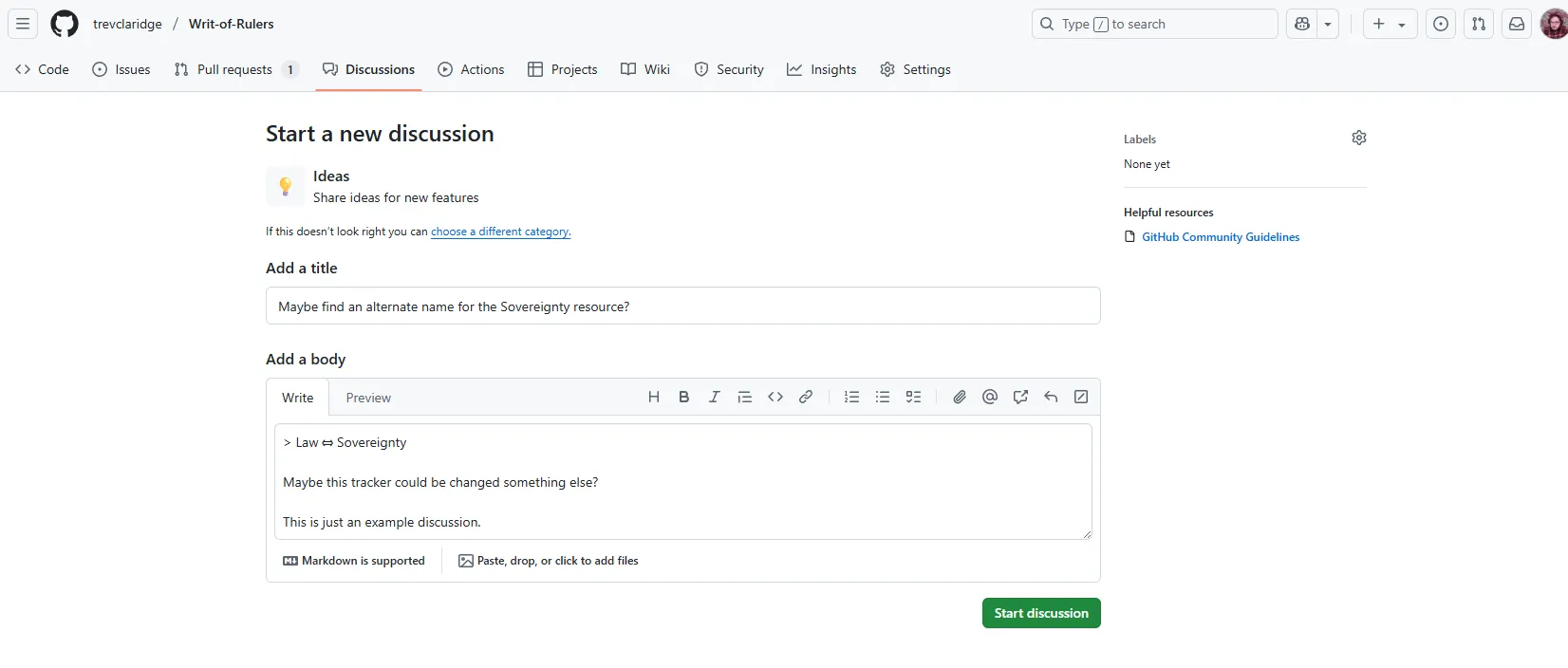Expand the Copilot dropdown arrow

(1328, 25)
